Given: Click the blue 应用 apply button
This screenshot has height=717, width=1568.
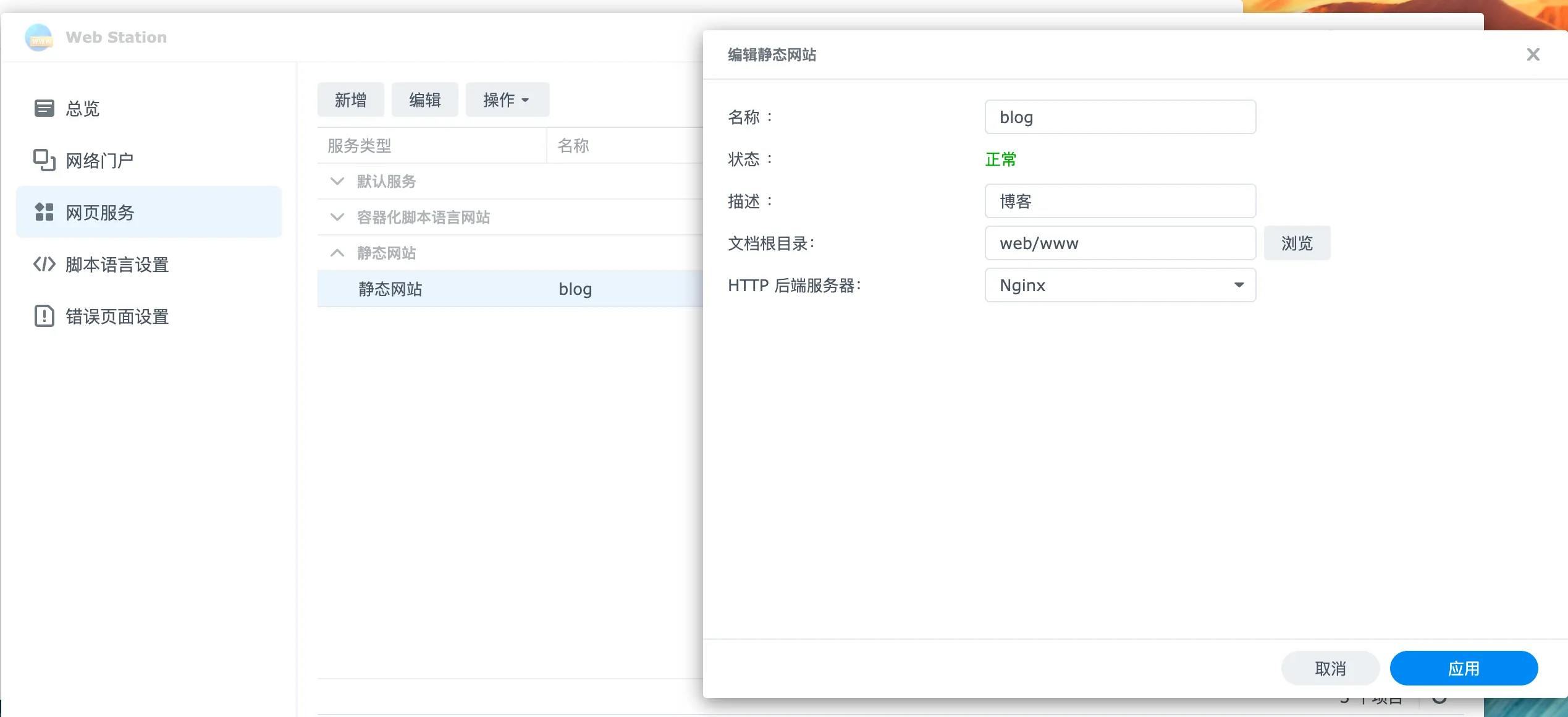Looking at the screenshot, I should coord(1463,669).
